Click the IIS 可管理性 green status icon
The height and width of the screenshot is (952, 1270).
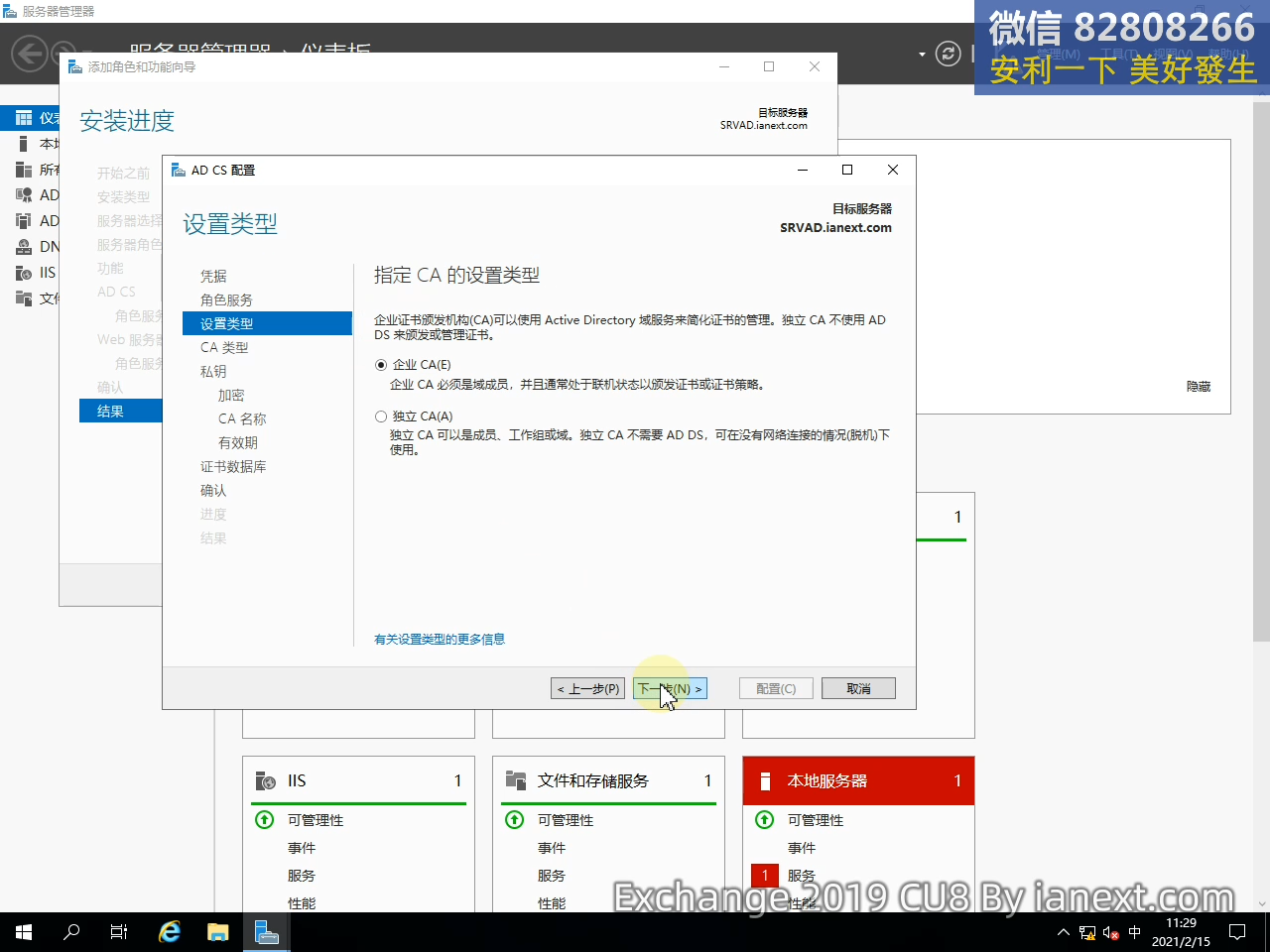click(x=264, y=820)
